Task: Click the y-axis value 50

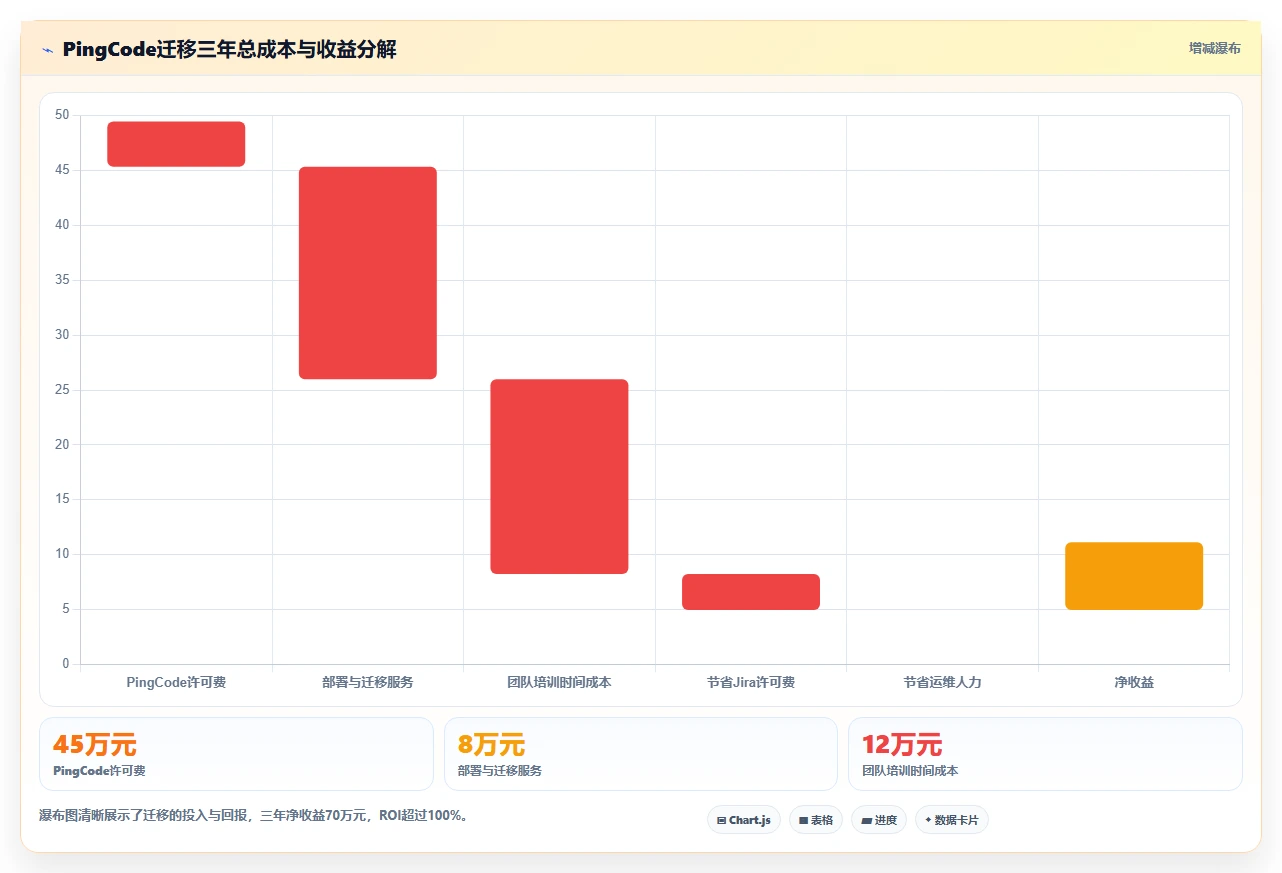Action: point(62,115)
